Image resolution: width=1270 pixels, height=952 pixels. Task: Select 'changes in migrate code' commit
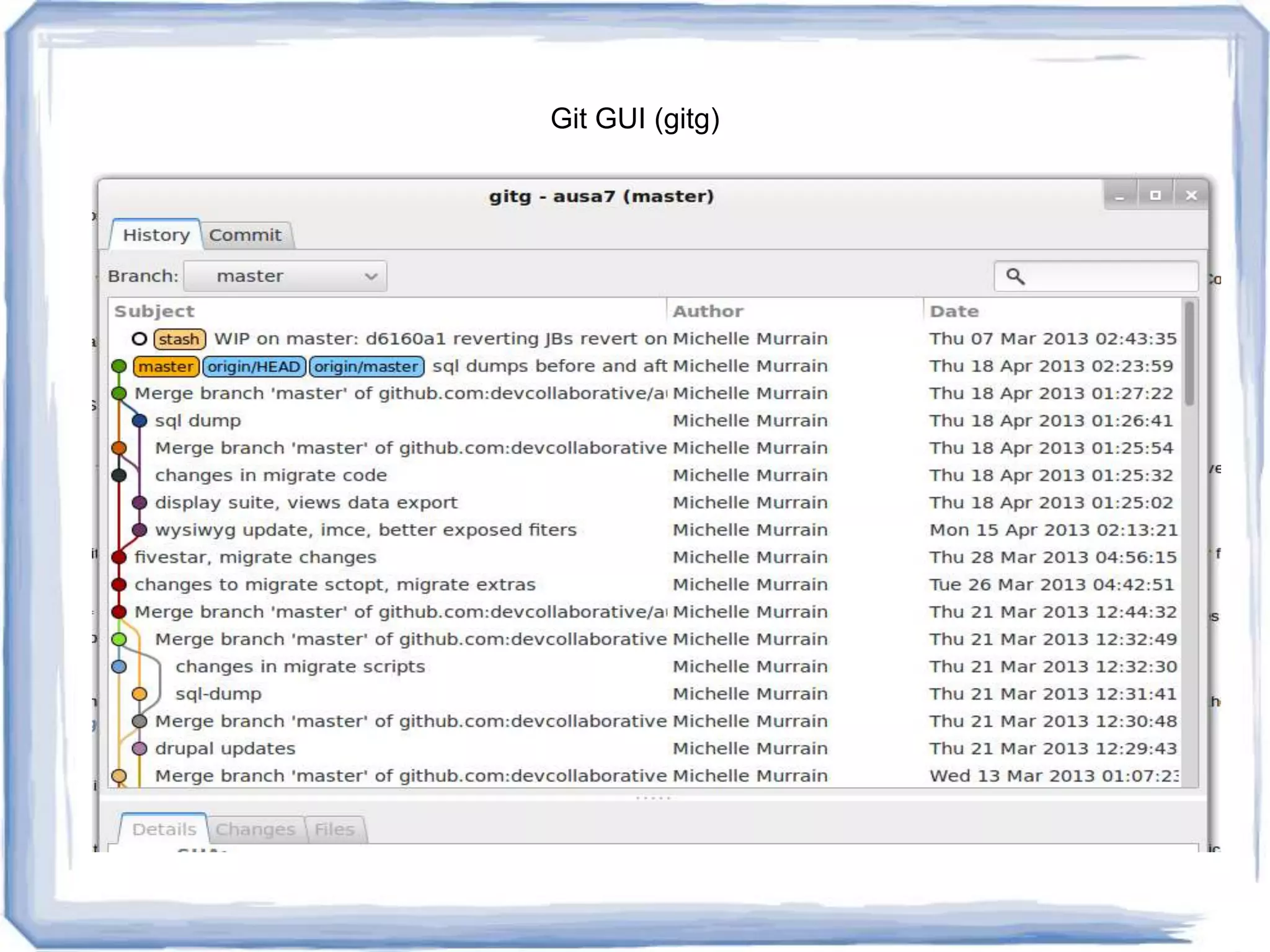click(645, 475)
